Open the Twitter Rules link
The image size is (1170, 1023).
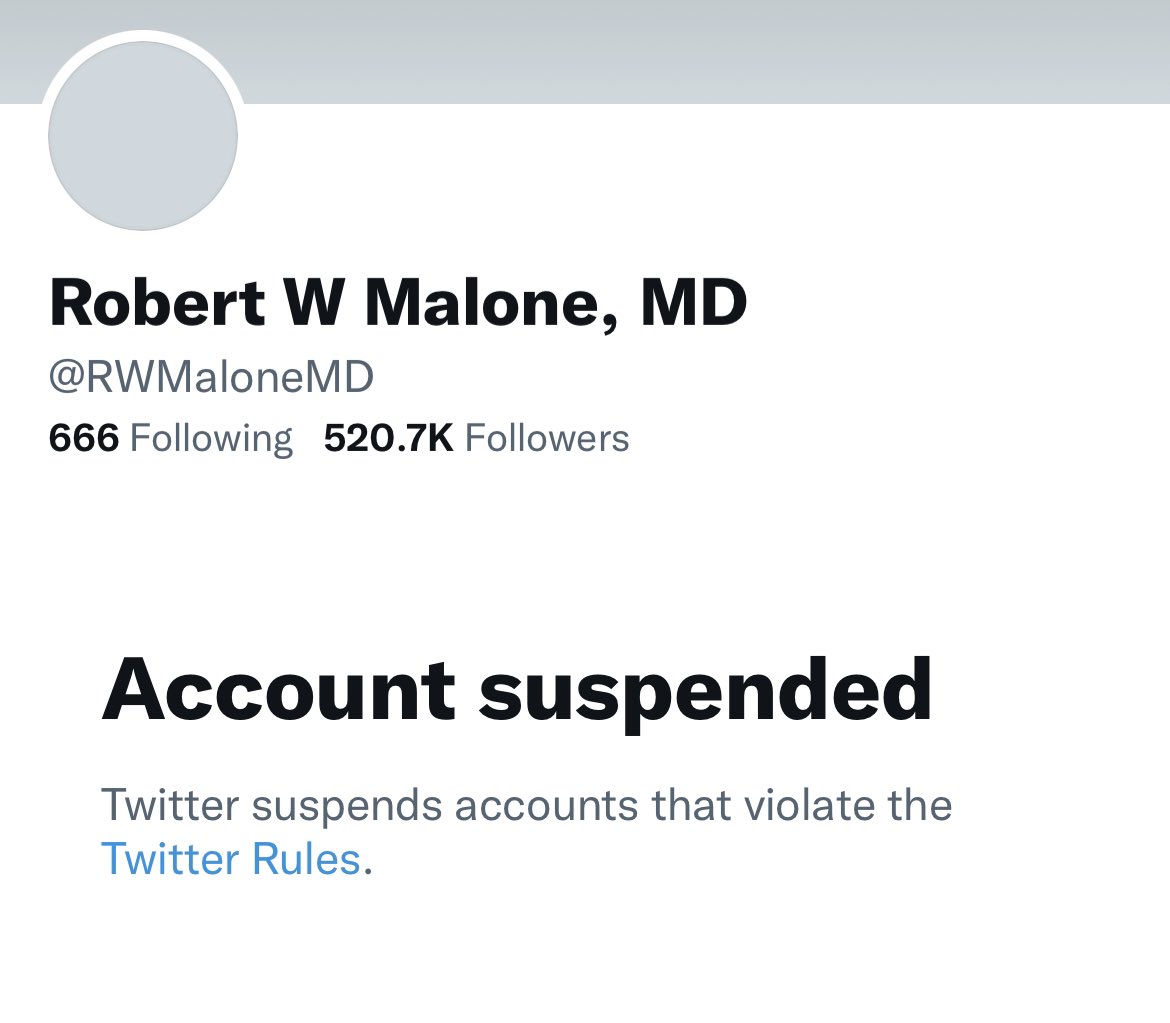click(x=230, y=859)
